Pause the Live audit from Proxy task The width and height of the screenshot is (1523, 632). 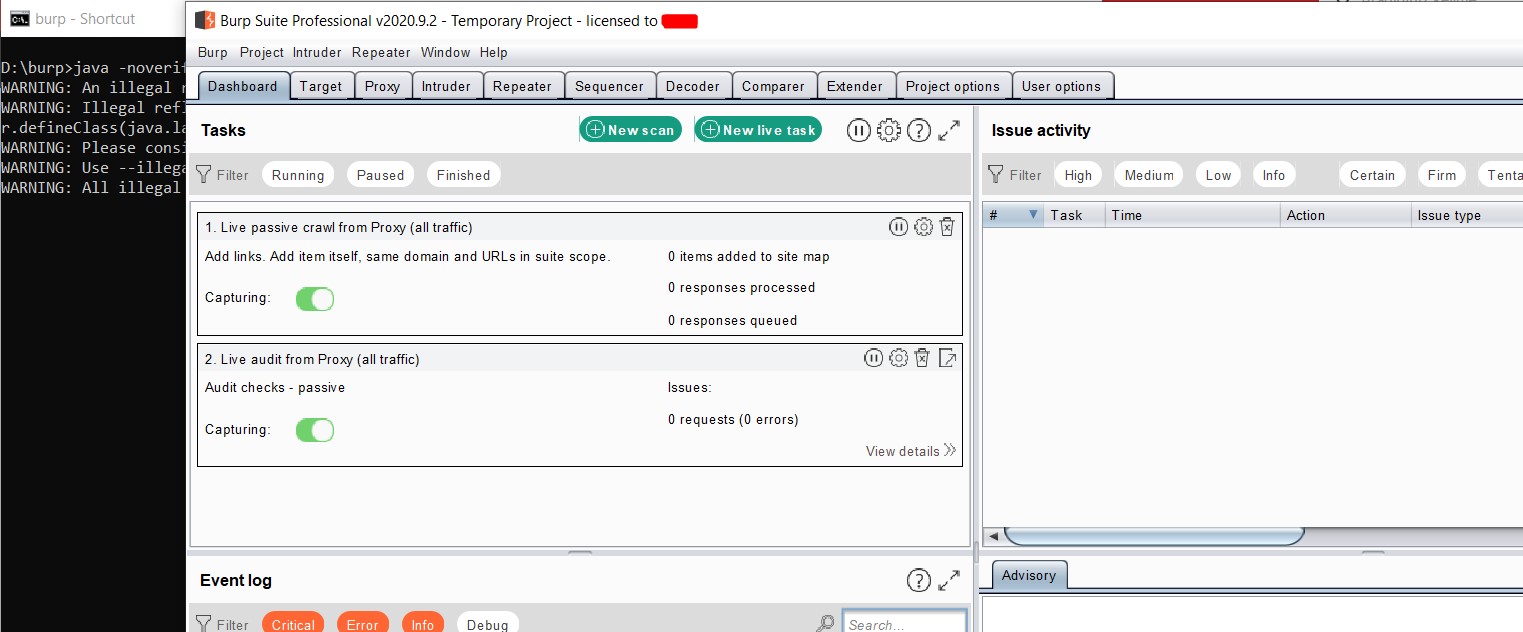[874, 358]
